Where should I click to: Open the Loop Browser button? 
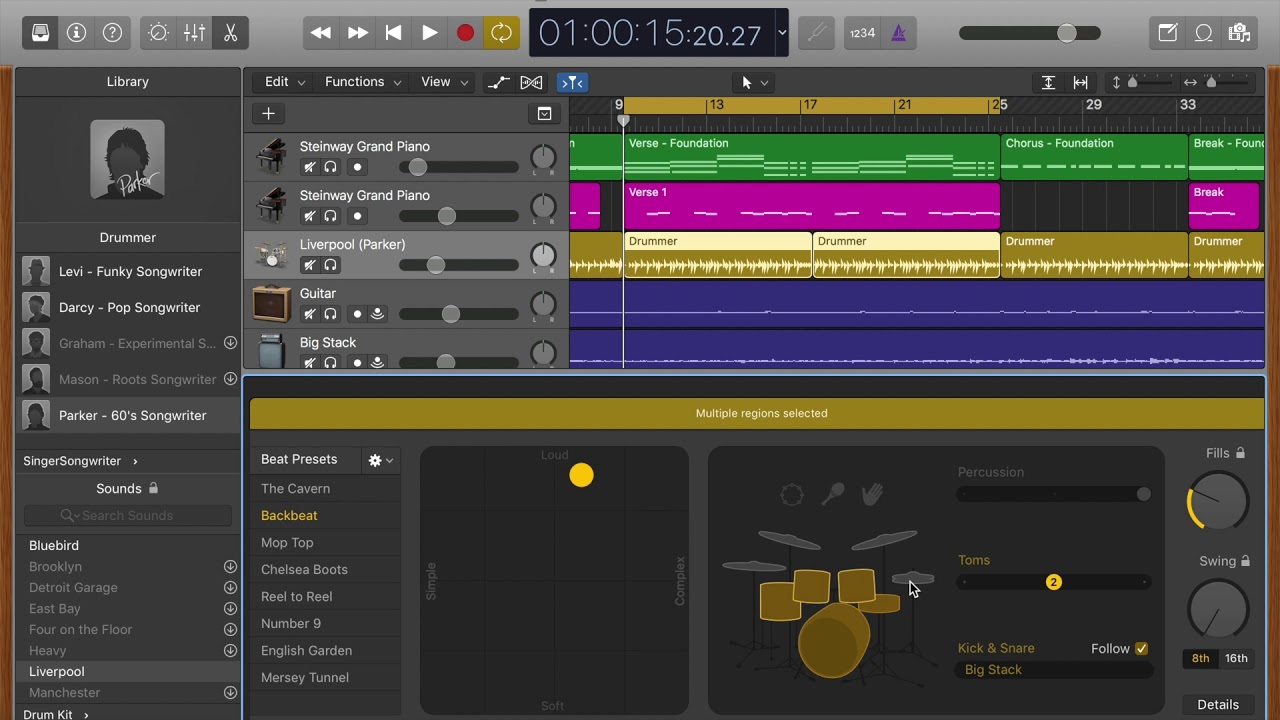(x=1203, y=33)
